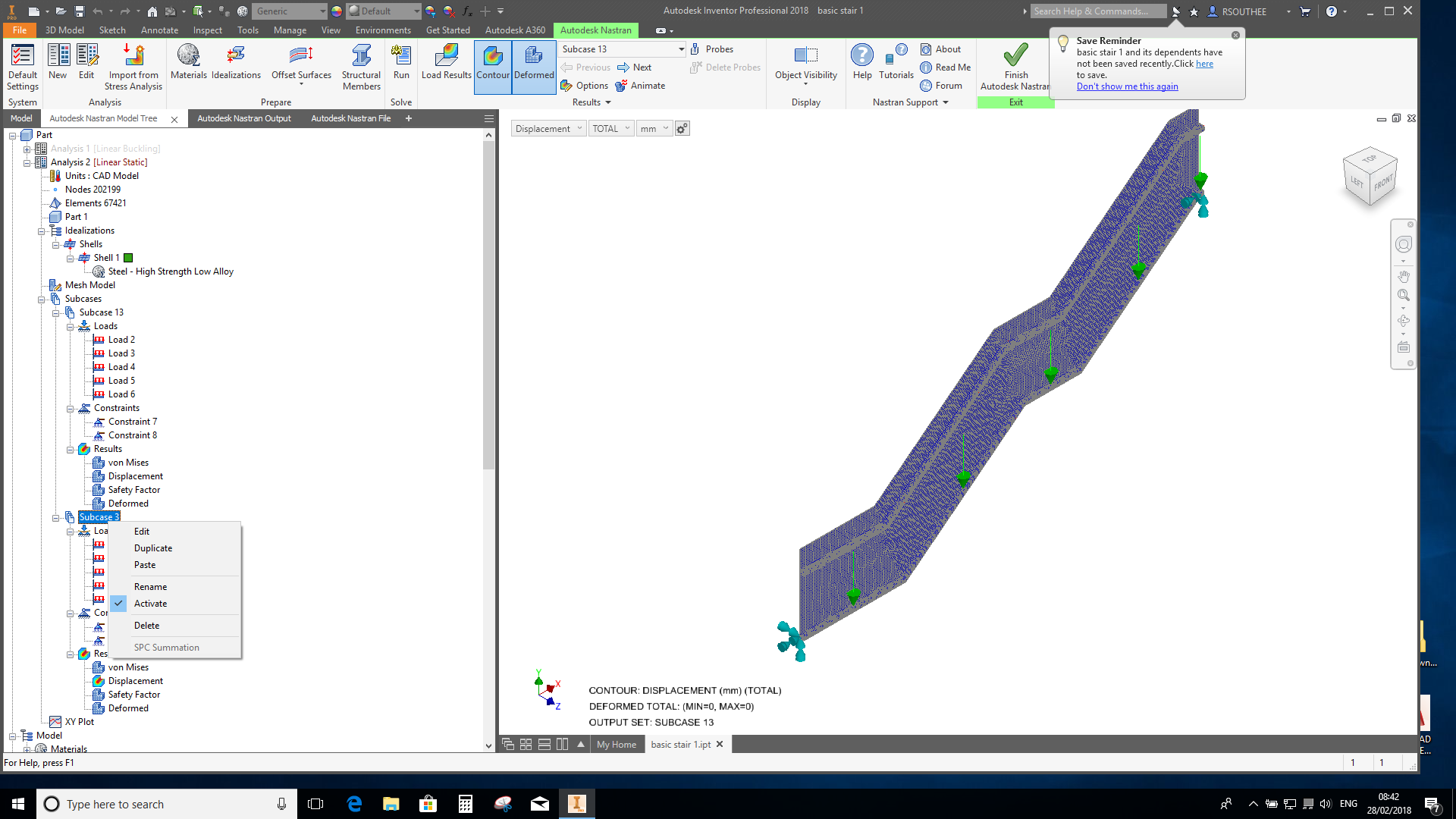This screenshot has width=1456, height=819.
Task: Switch to the Autodesk Nastran Output tab
Action: tap(243, 118)
